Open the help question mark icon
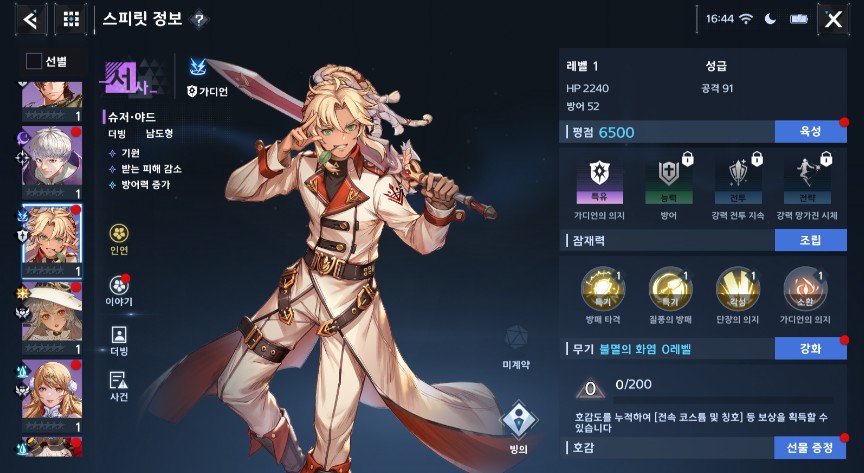Viewport: 864px width, 473px height. 199,20
